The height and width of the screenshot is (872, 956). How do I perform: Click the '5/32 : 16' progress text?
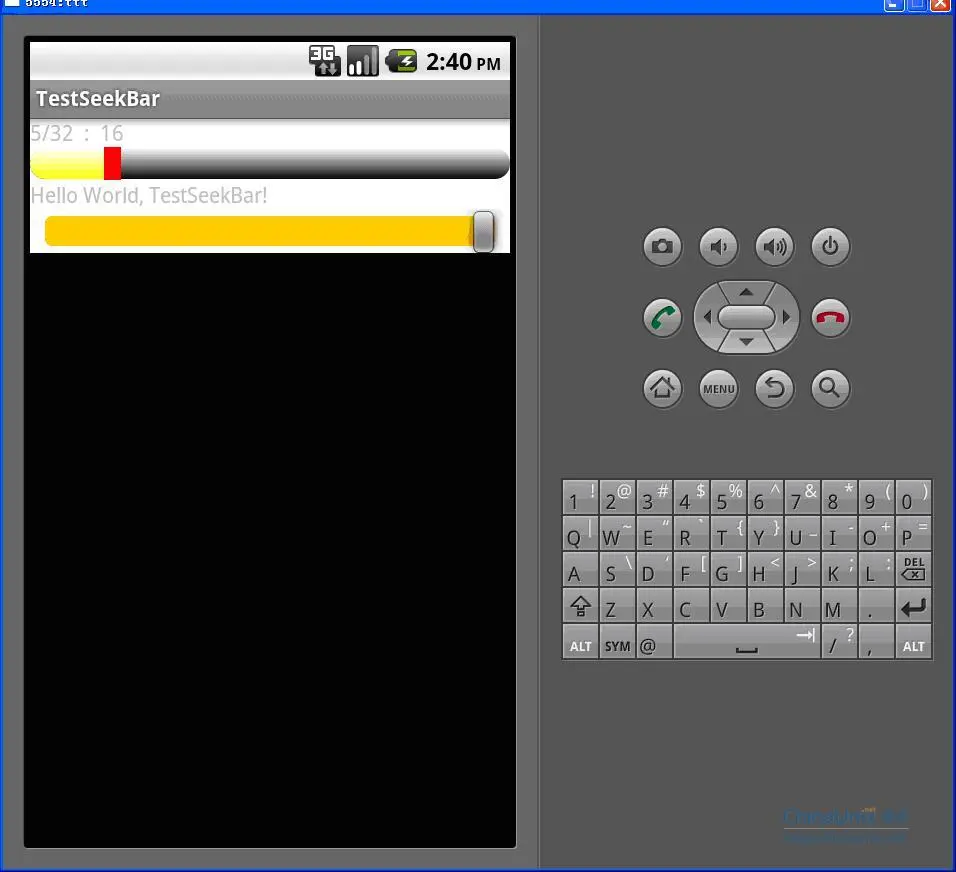[77, 133]
